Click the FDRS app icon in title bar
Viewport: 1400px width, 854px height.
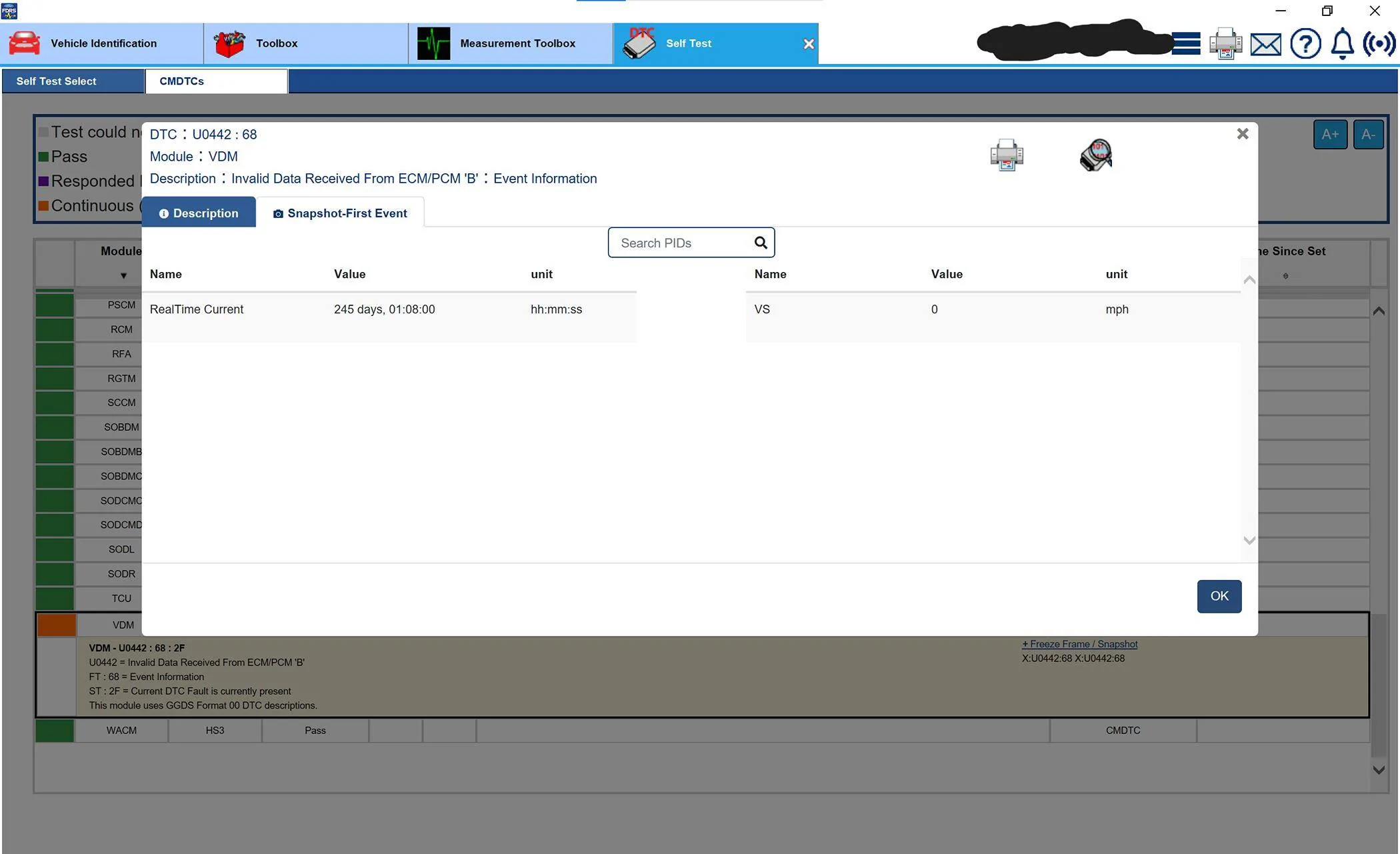(9, 10)
